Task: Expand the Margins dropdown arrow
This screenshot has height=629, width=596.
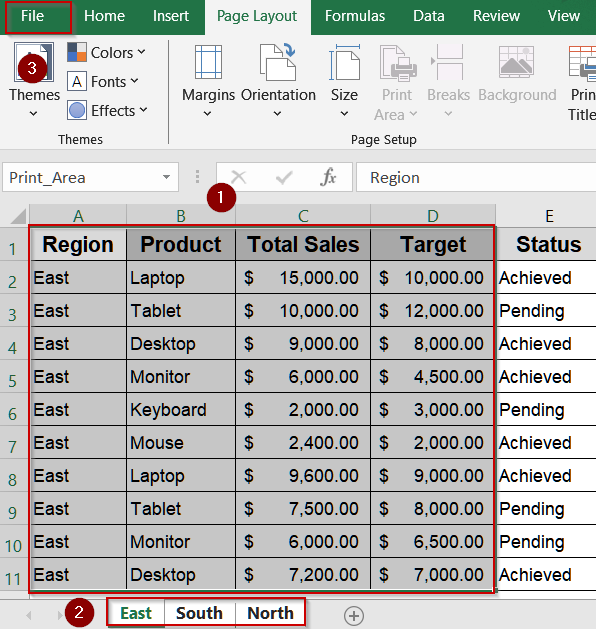Action: tap(207, 114)
